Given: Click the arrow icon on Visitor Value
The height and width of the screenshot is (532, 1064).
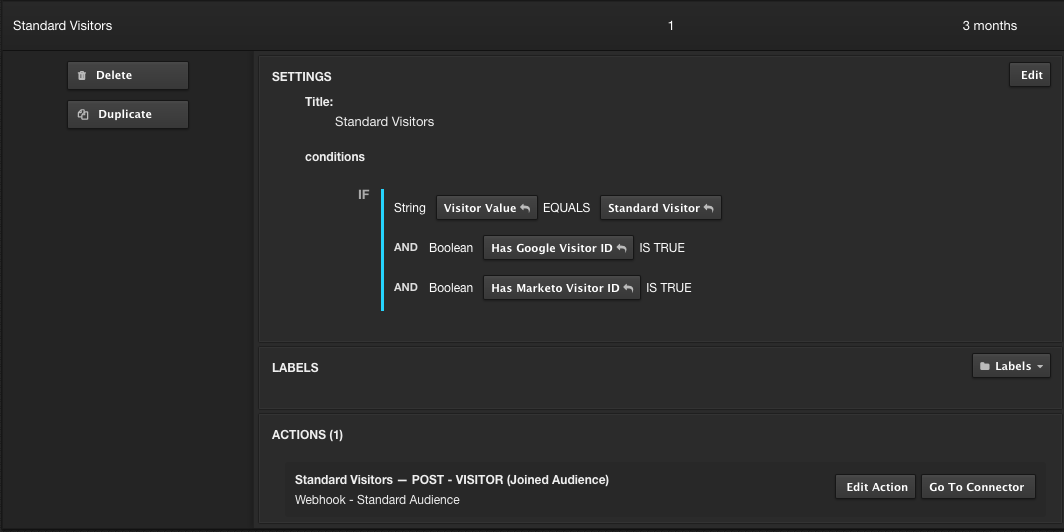Looking at the screenshot, I should pos(525,209).
